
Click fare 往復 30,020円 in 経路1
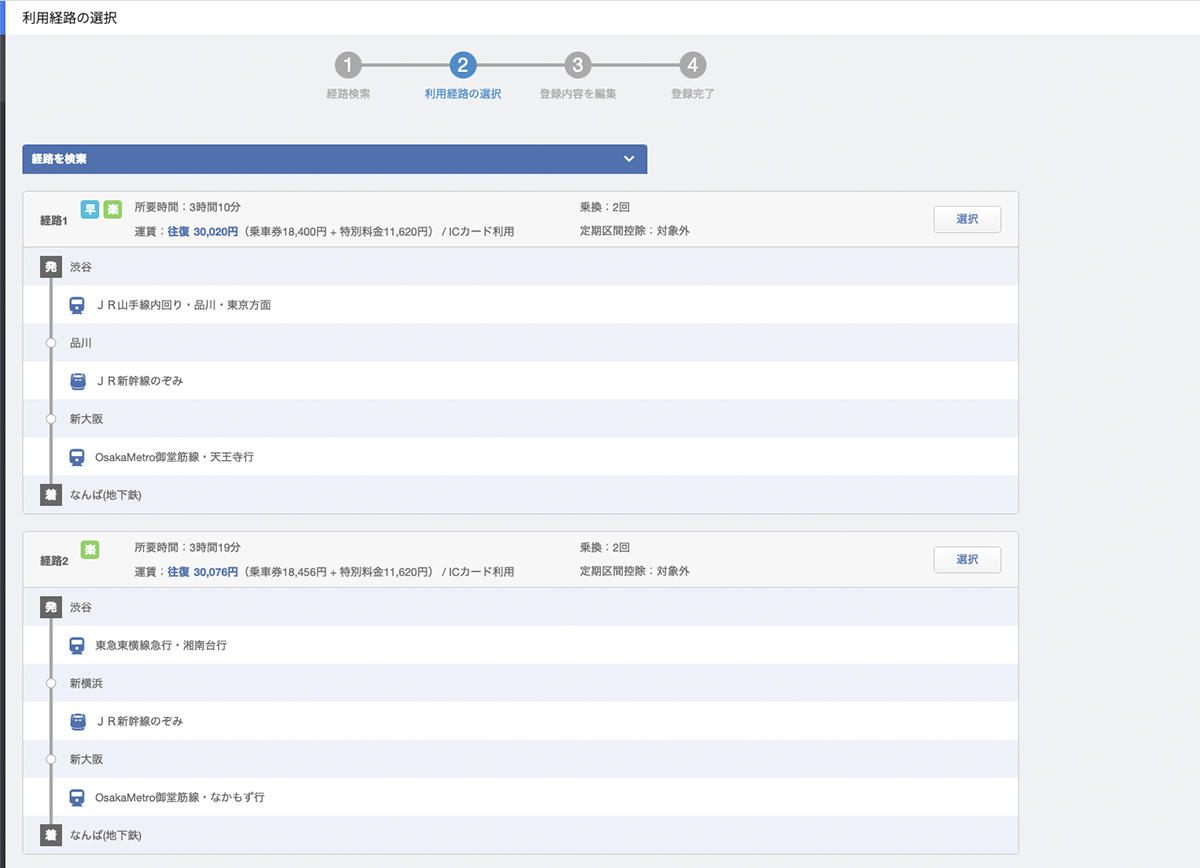[x=203, y=232]
